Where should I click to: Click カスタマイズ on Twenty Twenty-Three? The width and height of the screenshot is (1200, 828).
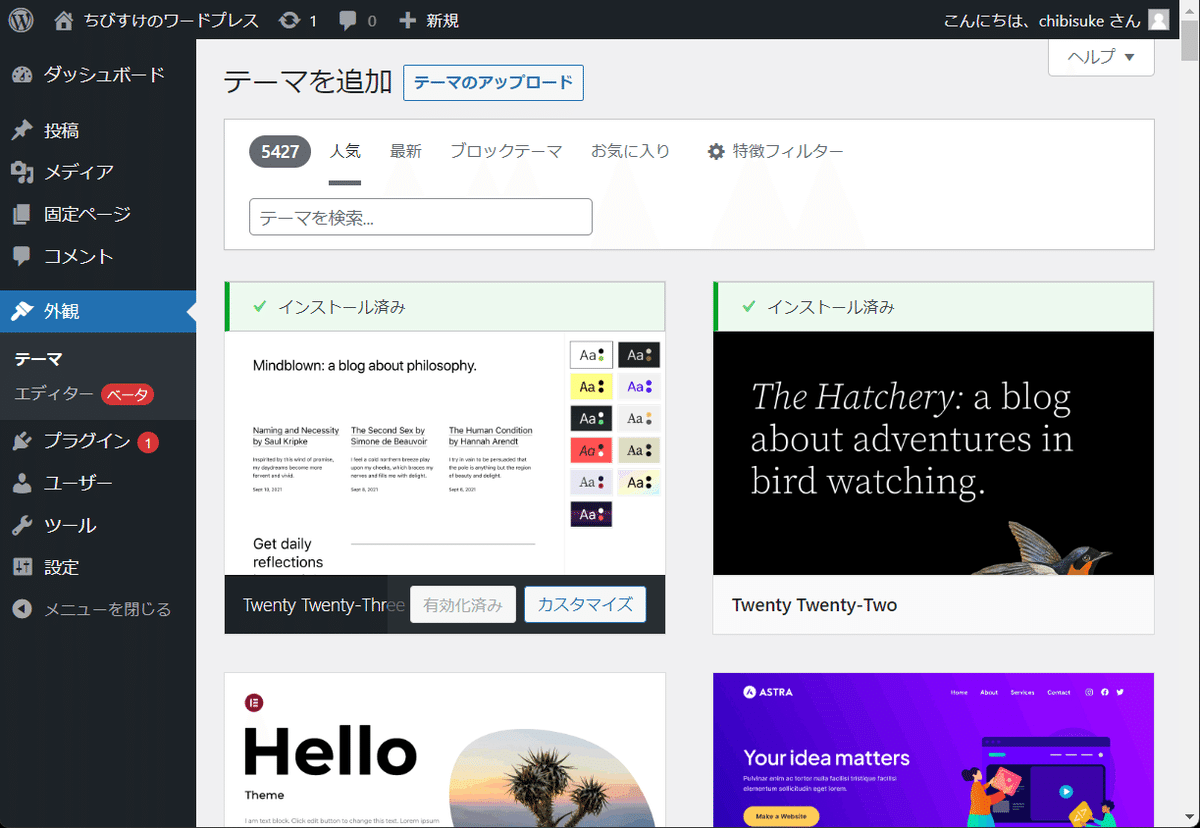[x=585, y=605]
